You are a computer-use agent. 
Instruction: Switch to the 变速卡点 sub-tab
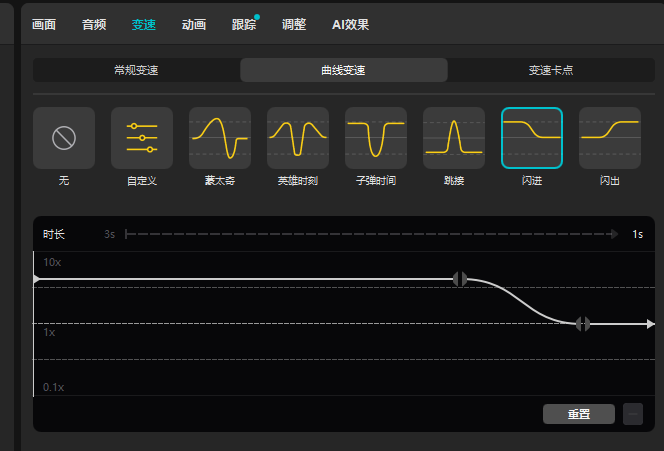tap(551, 71)
